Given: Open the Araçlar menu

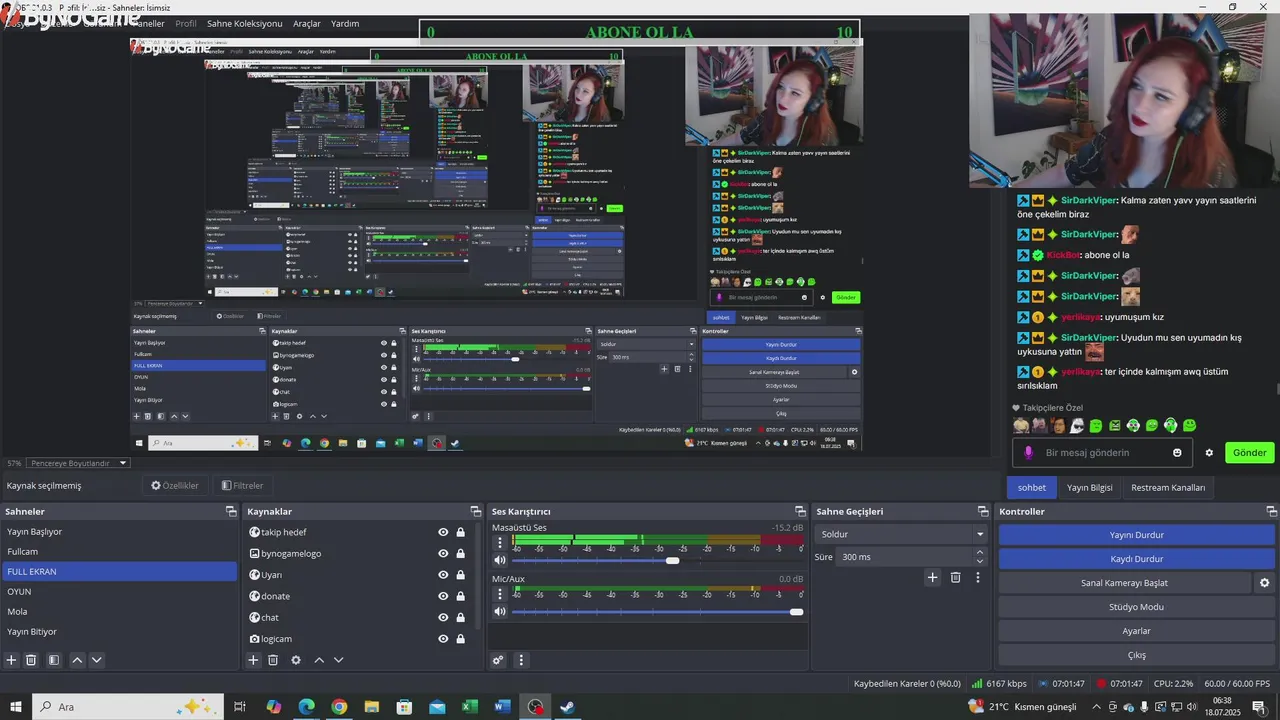Looking at the screenshot, I should pyautogui.click(x=307, y=23).
